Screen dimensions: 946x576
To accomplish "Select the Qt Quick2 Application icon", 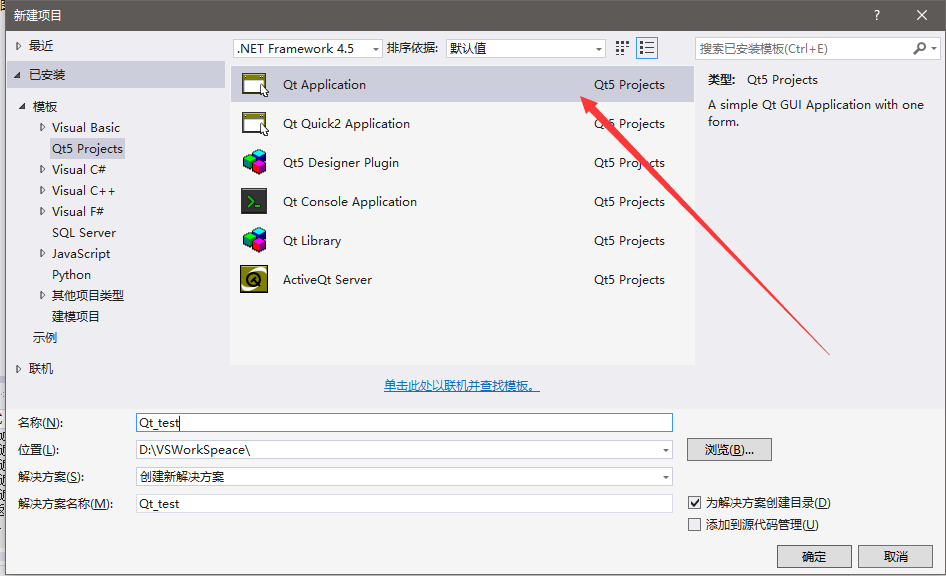I will pos(255,124).
